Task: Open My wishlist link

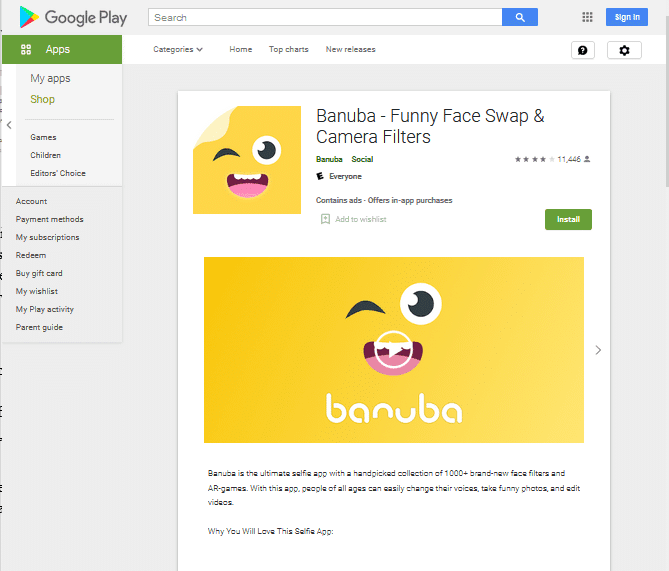Action: 37,291
